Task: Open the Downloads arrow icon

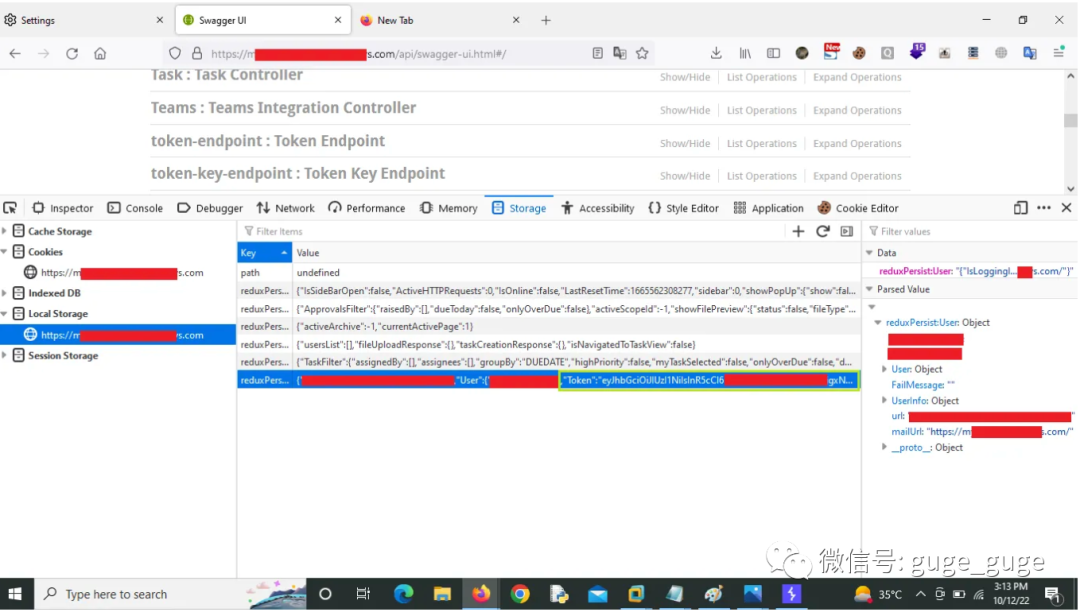Action: pos(716,53)
